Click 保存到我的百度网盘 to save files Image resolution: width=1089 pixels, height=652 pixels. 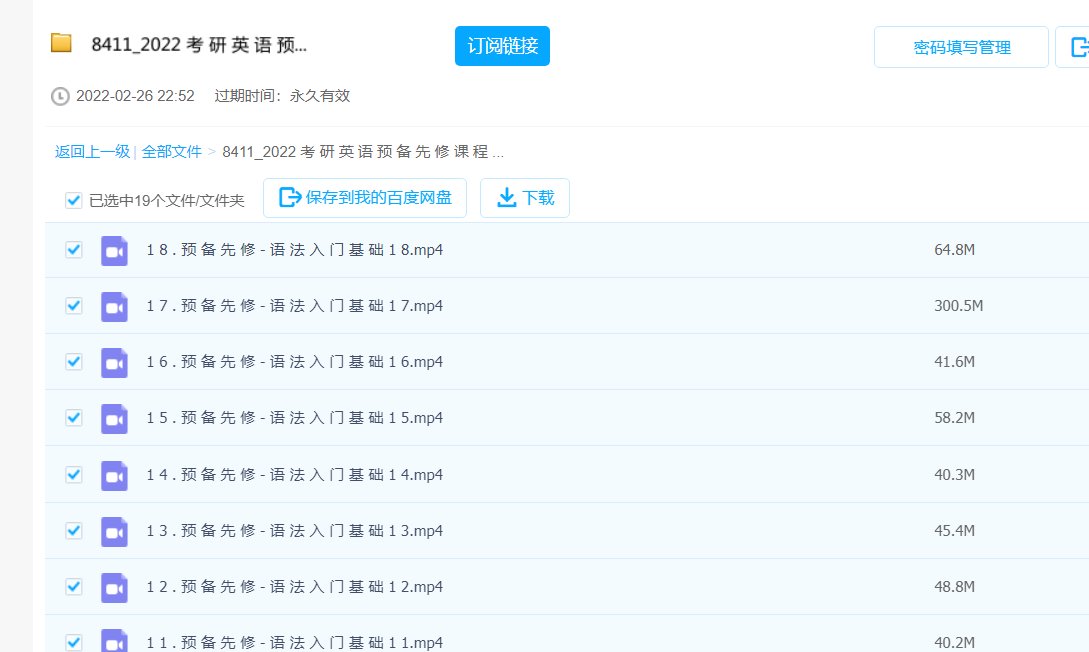coord(365,197)
